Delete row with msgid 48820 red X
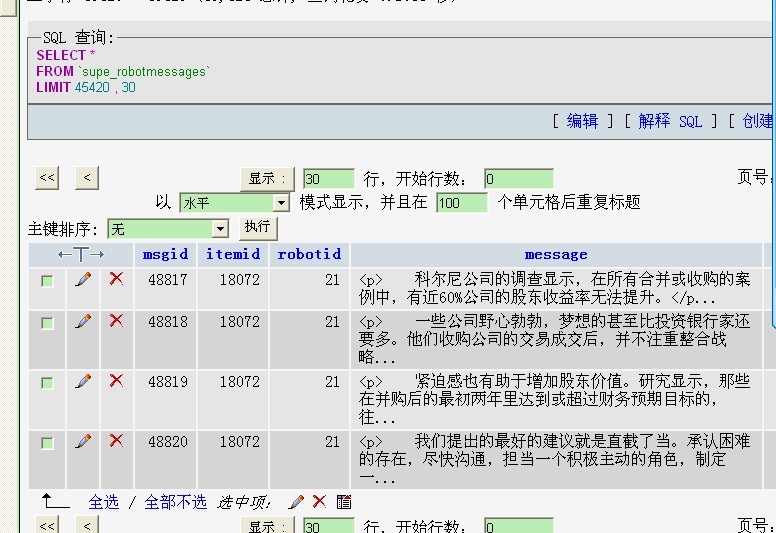Screen dimensions: 776x533 pos(116,440)
